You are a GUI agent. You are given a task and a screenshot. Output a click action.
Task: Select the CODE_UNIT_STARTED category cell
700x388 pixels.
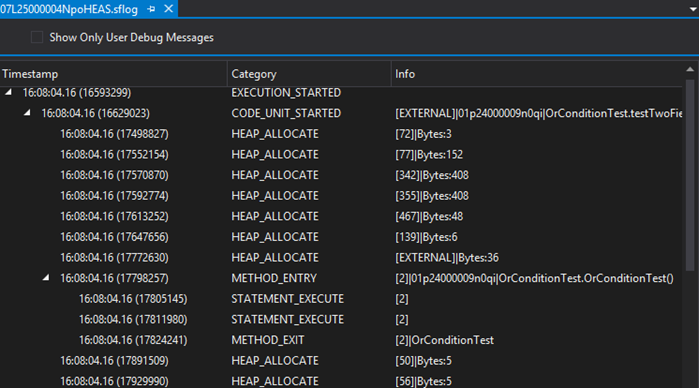pos(286,113)
